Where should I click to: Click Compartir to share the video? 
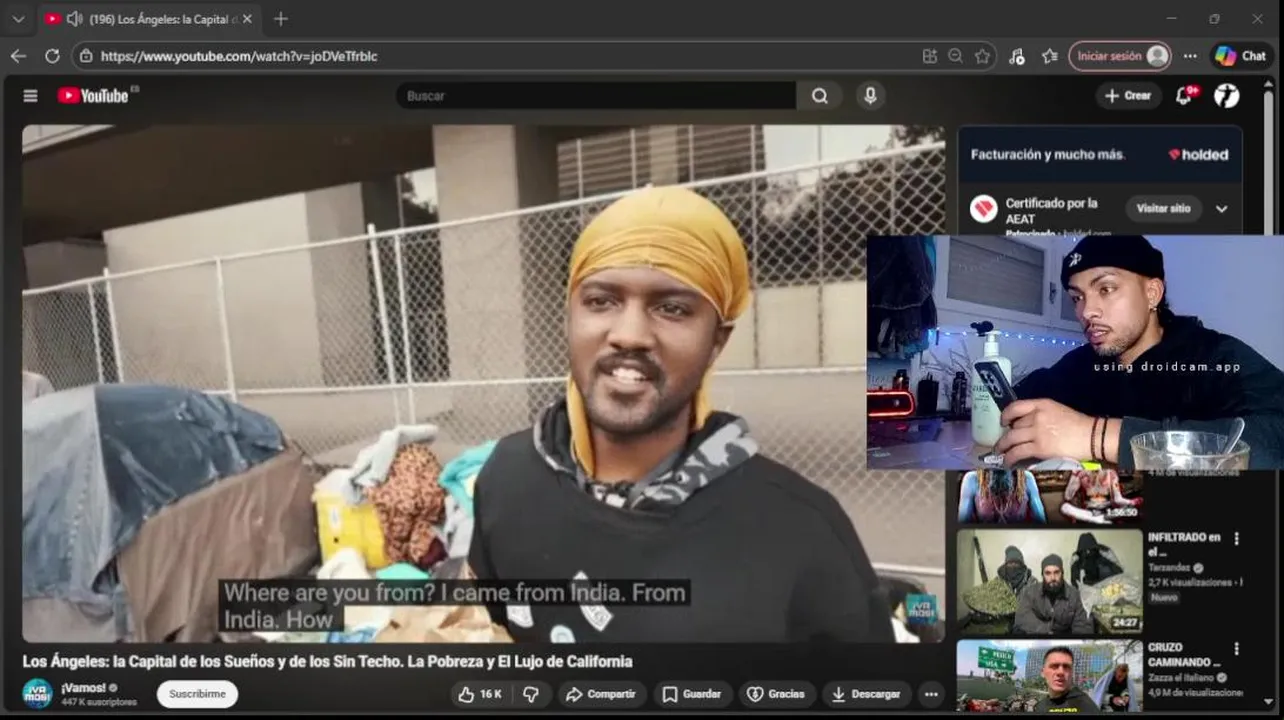pyautogui.click(x=600, y=694)
